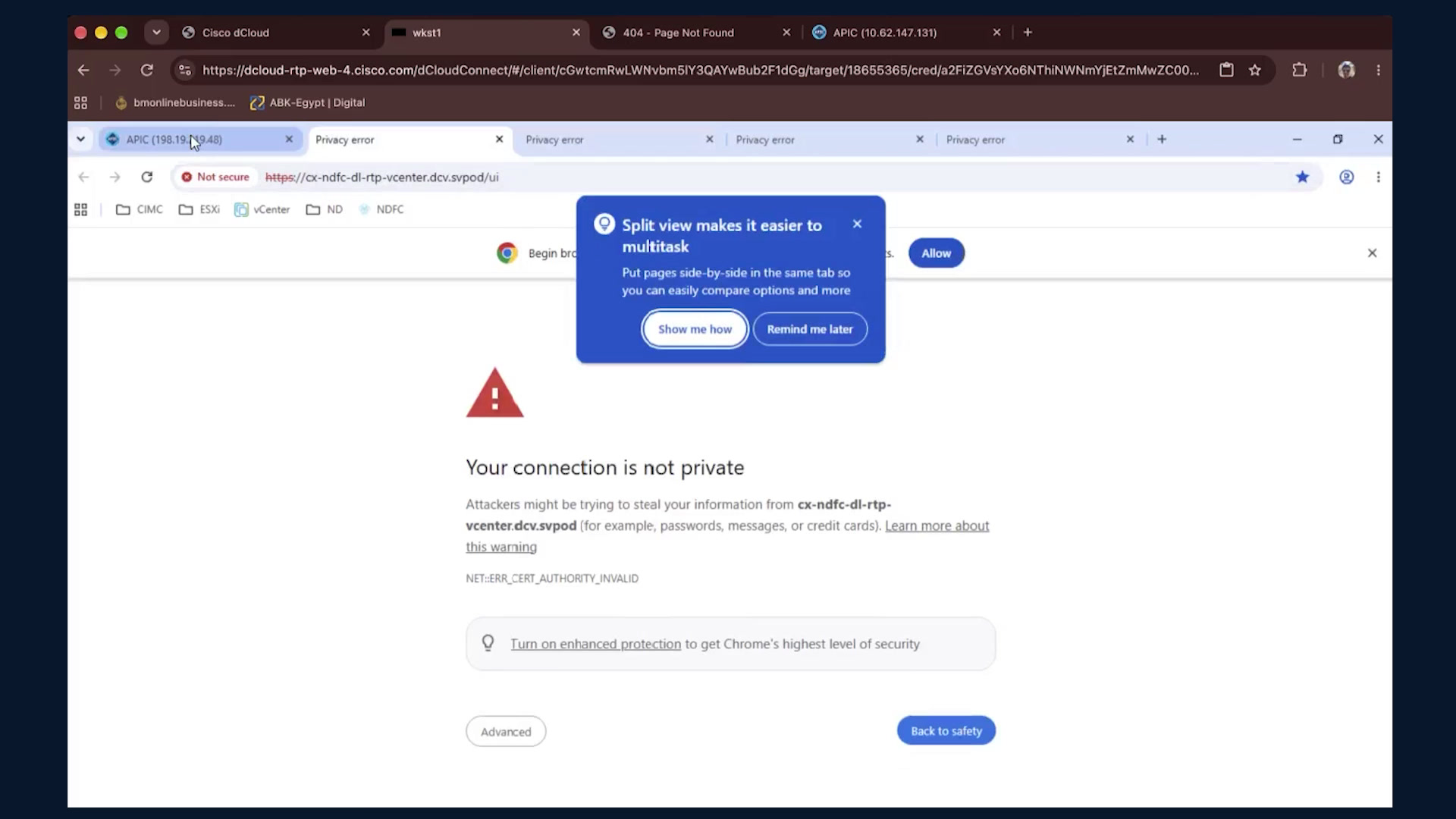Click the inner address bar URL
Viewport: 1456px width, 819px height.
[x=382, y=177]
